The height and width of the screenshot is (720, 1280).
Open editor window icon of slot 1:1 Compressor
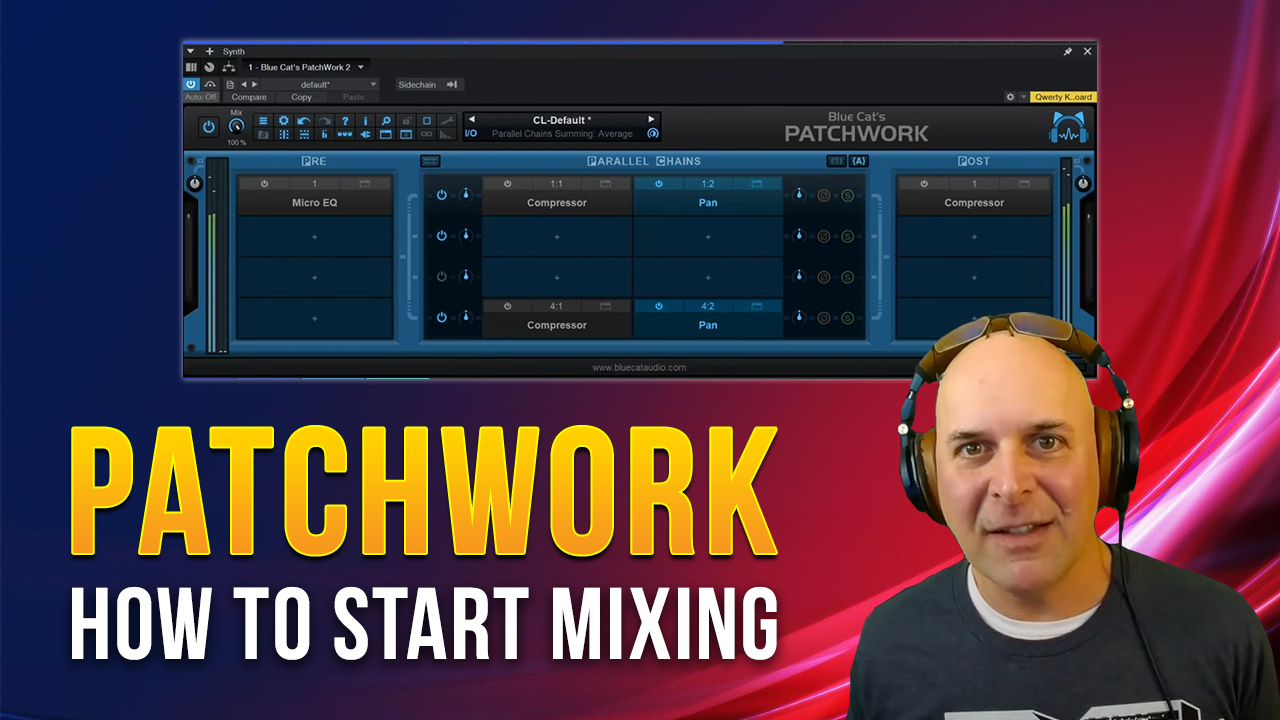[x=605, y=184]
